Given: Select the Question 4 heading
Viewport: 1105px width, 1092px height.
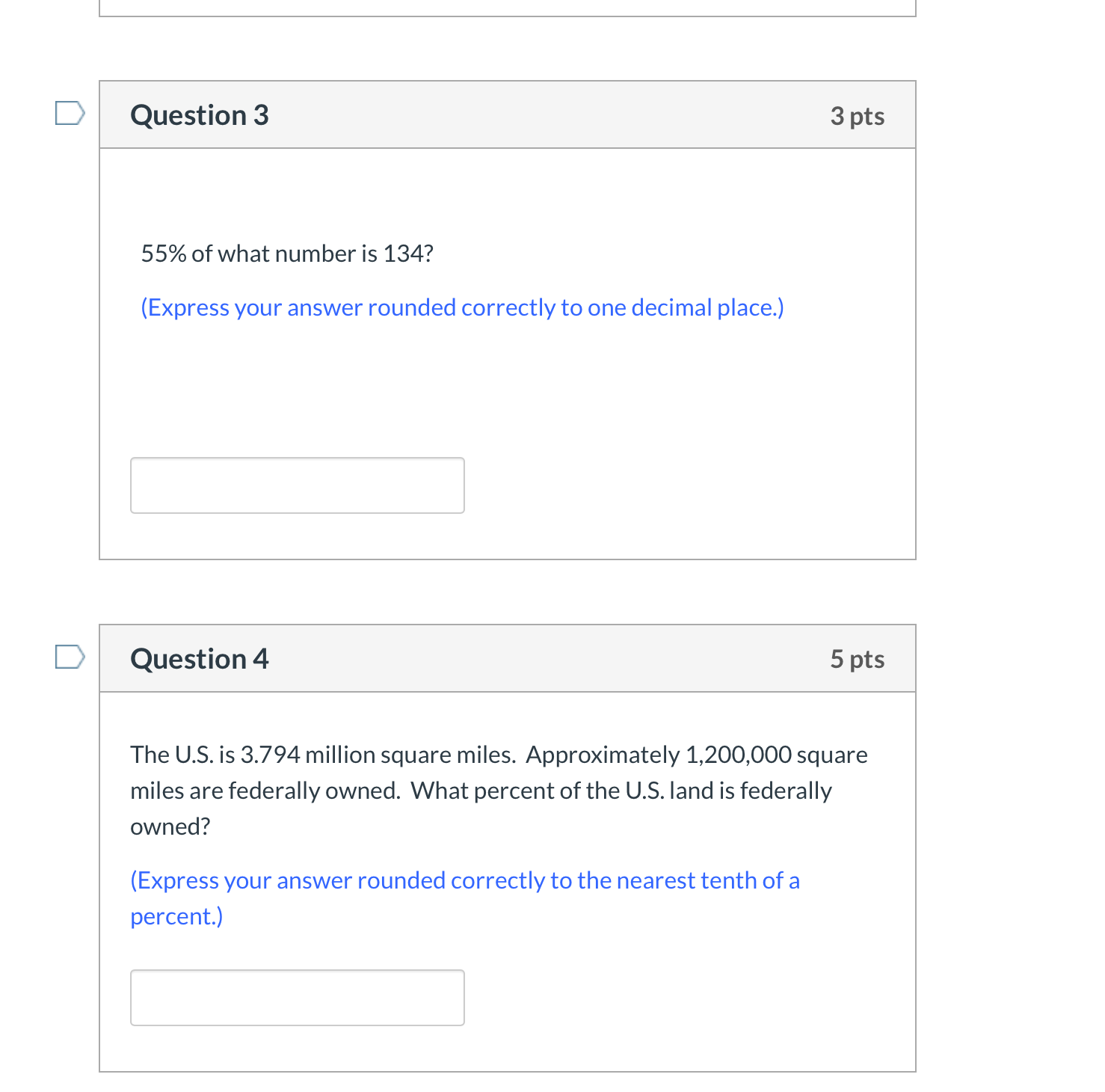Looking at the screenshot, I should tap(200, 660).
